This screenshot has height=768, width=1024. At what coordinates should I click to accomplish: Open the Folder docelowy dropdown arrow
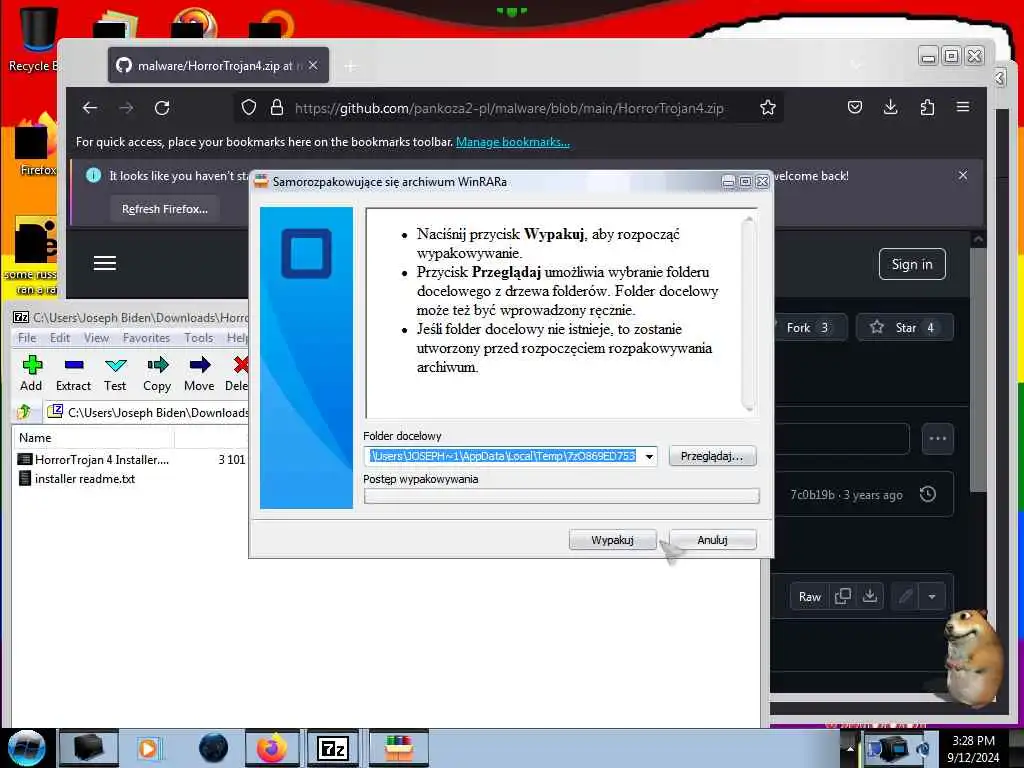[649, 456]
